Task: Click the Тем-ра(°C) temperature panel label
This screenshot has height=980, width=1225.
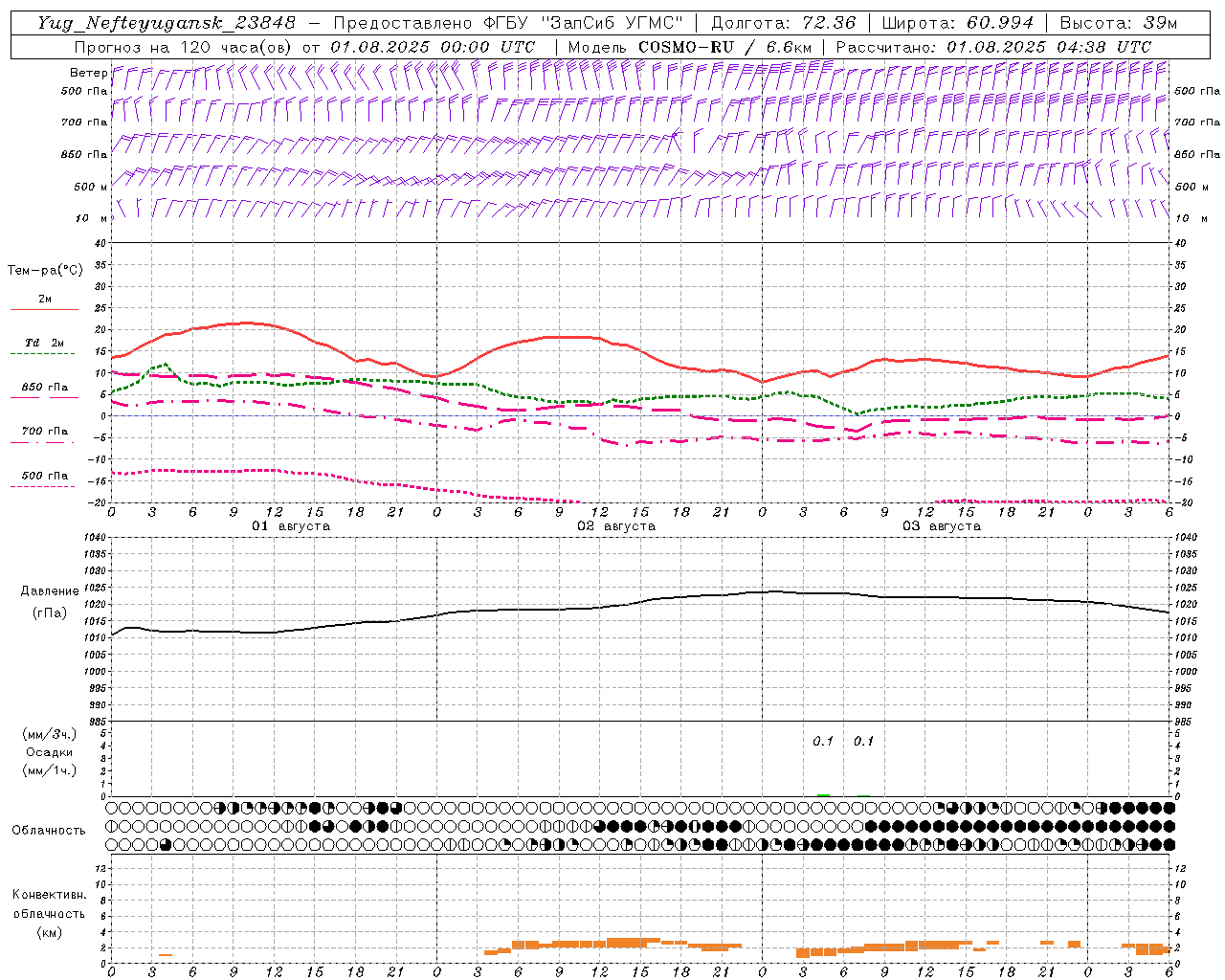Action: 45,271
